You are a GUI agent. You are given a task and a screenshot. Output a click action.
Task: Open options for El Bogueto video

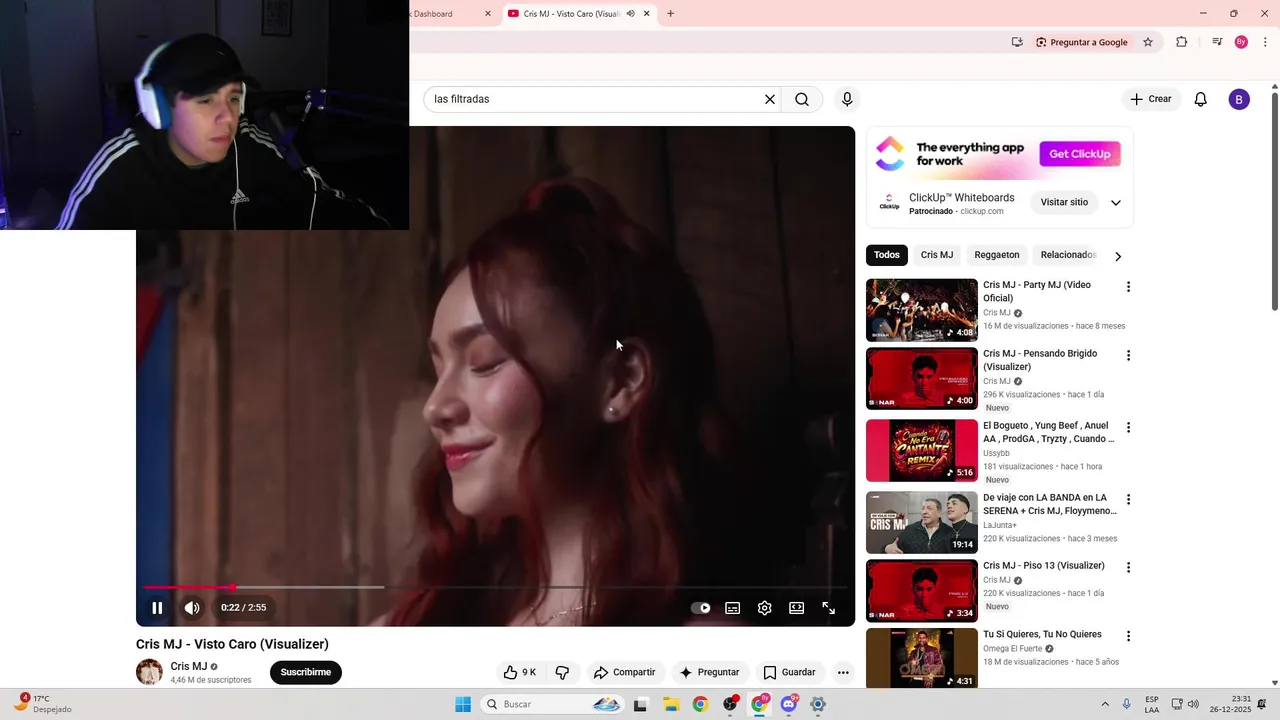point(1128,427)
